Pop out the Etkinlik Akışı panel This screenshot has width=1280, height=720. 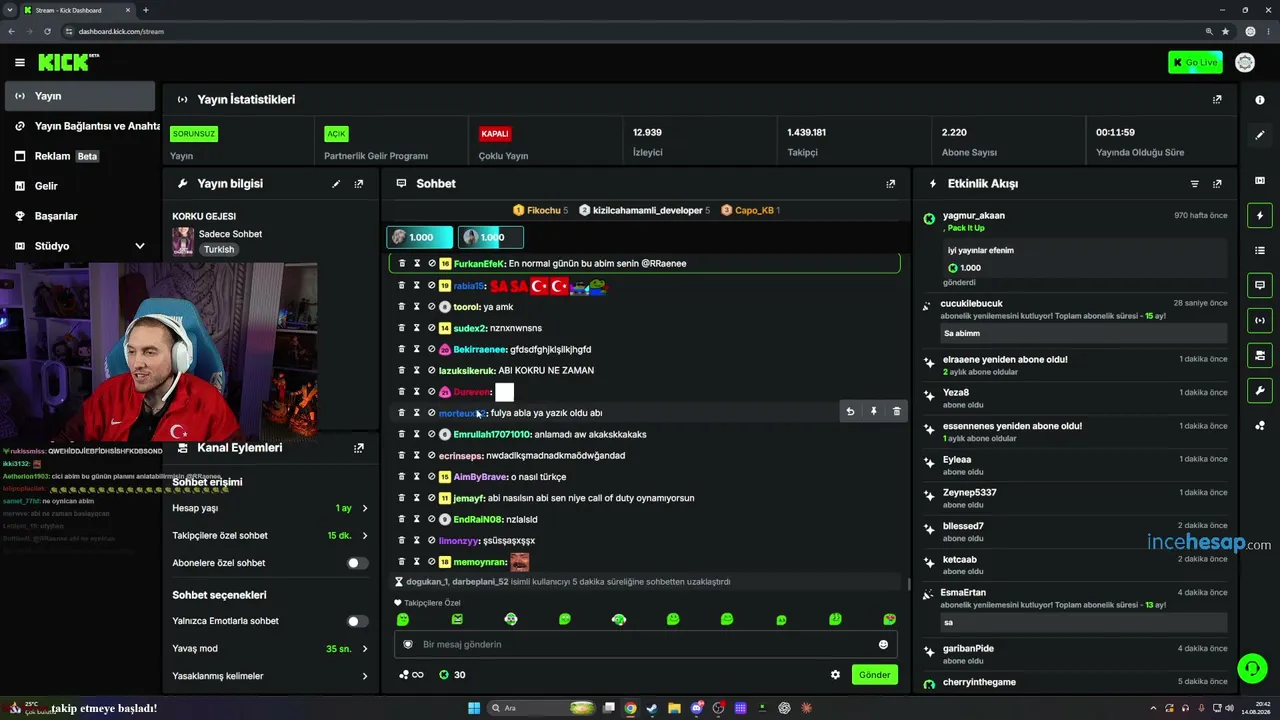(1217, 184)
